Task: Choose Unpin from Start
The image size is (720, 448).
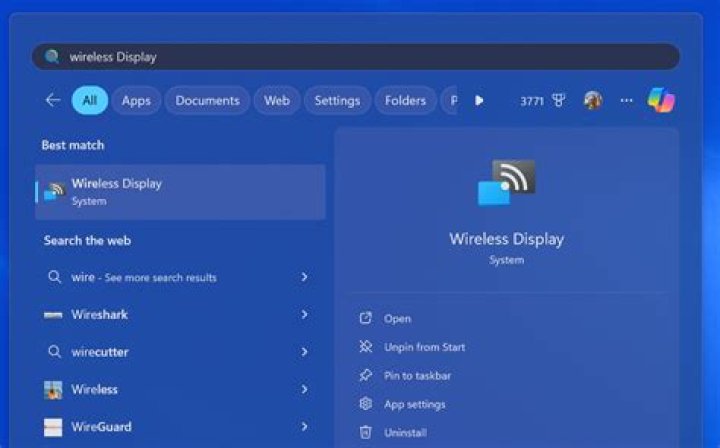Action: click(424, 347)
